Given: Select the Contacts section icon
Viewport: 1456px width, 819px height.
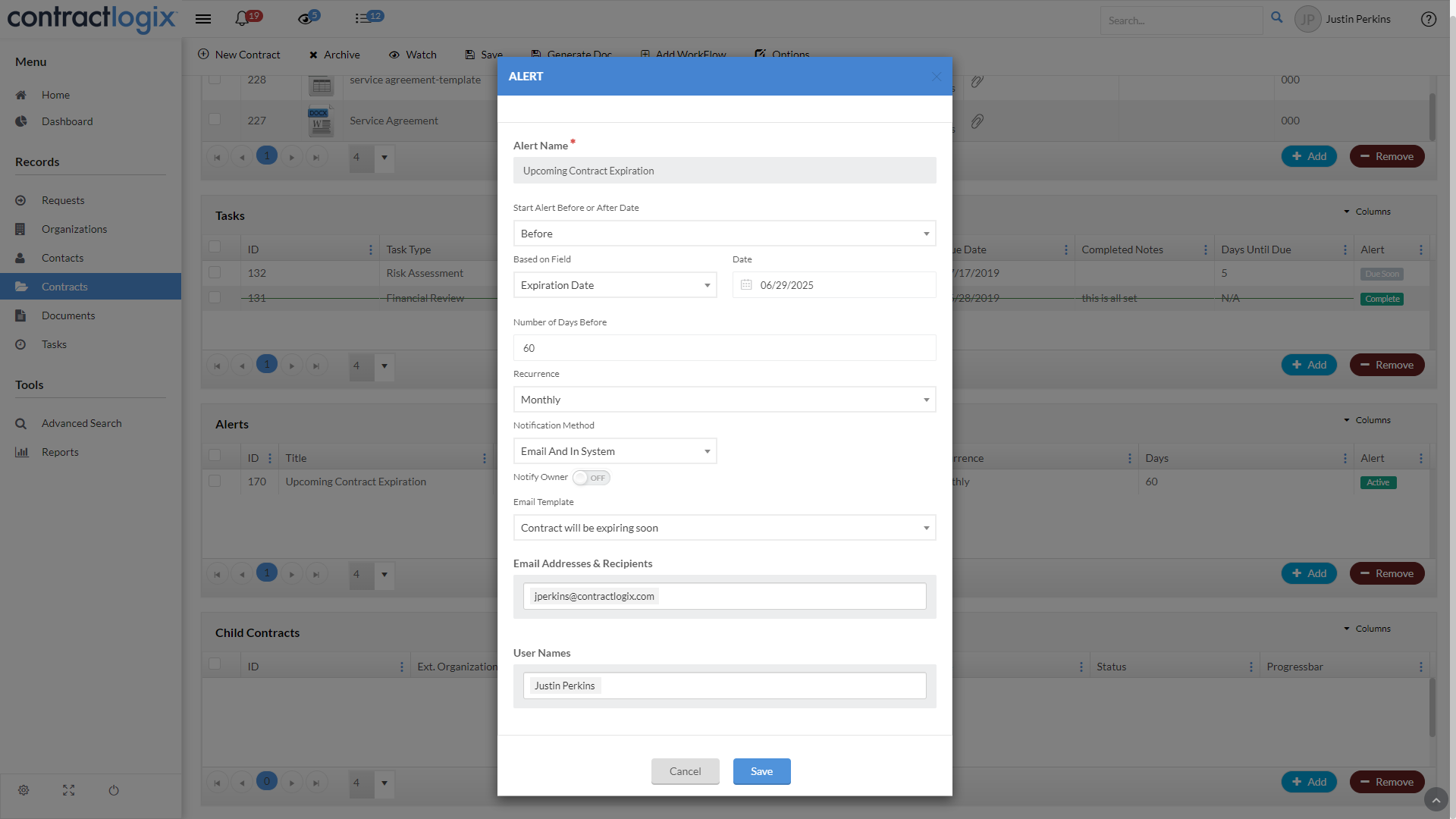Looking at the screenshot, I should (21, 257).
